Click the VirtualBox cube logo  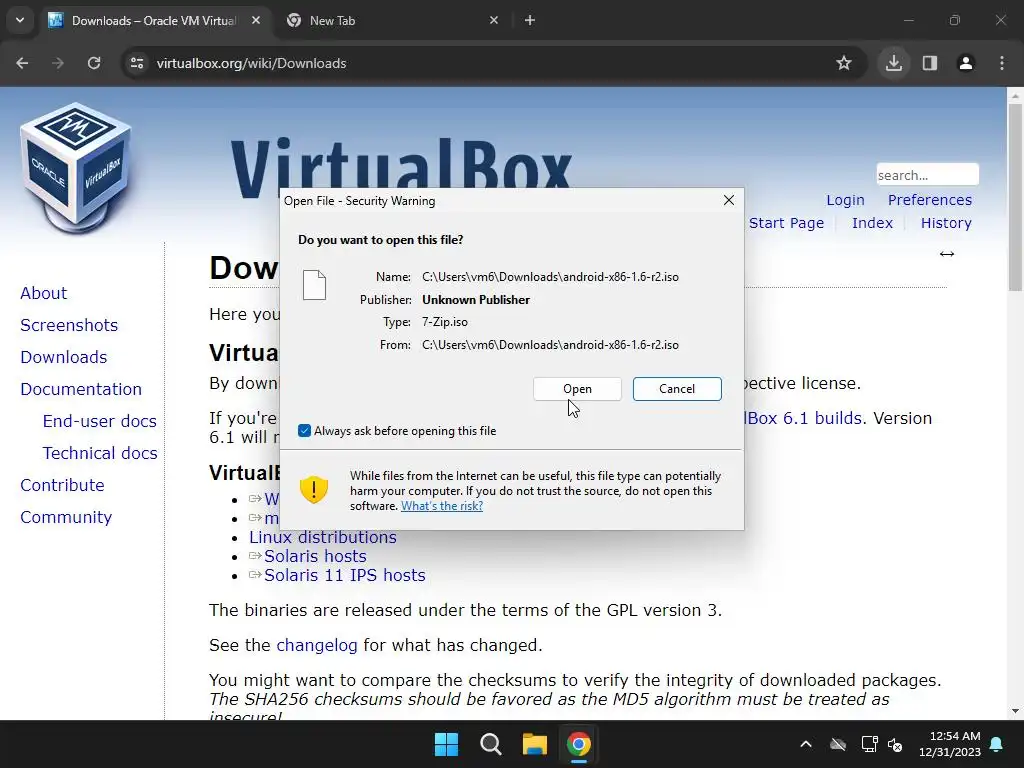tap(76, 168)
